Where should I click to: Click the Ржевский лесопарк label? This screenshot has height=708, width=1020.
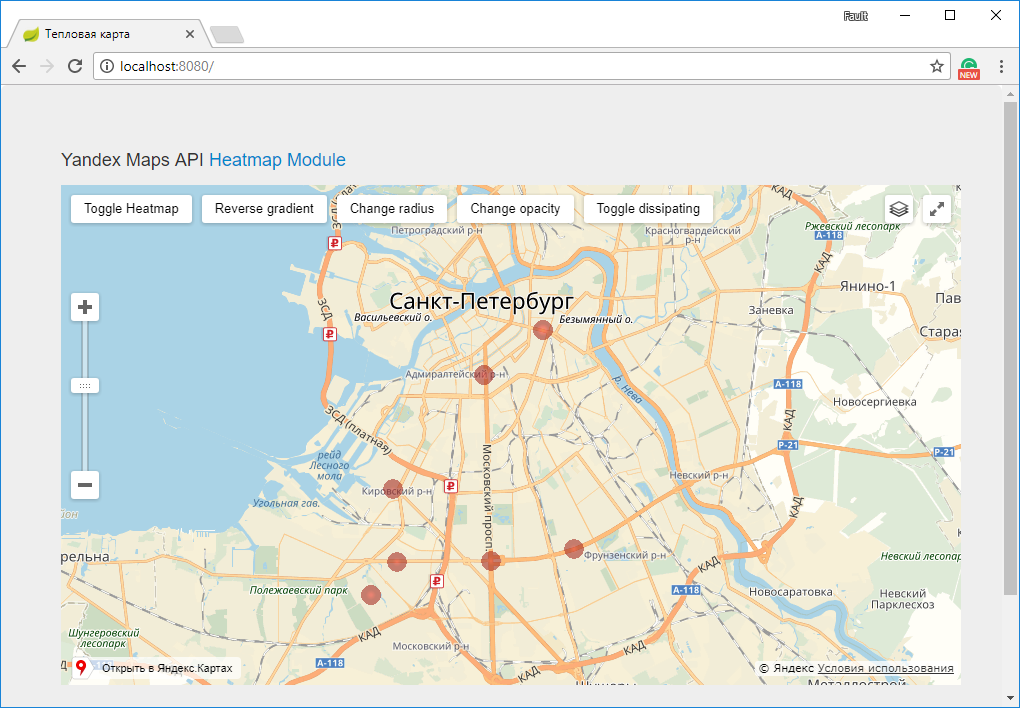(x=853, y=226)
